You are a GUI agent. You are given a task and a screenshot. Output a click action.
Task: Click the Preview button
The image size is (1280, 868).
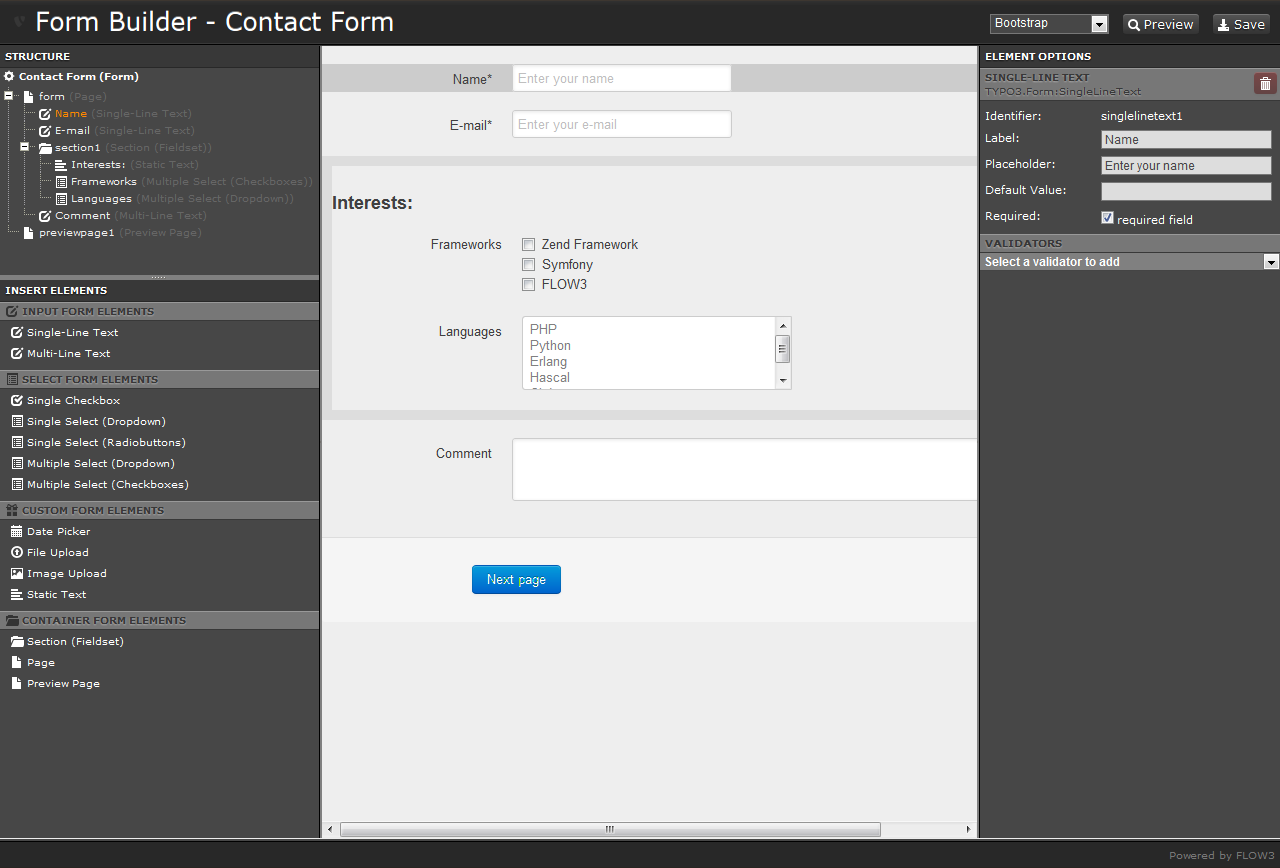[x=1160, y=24]
